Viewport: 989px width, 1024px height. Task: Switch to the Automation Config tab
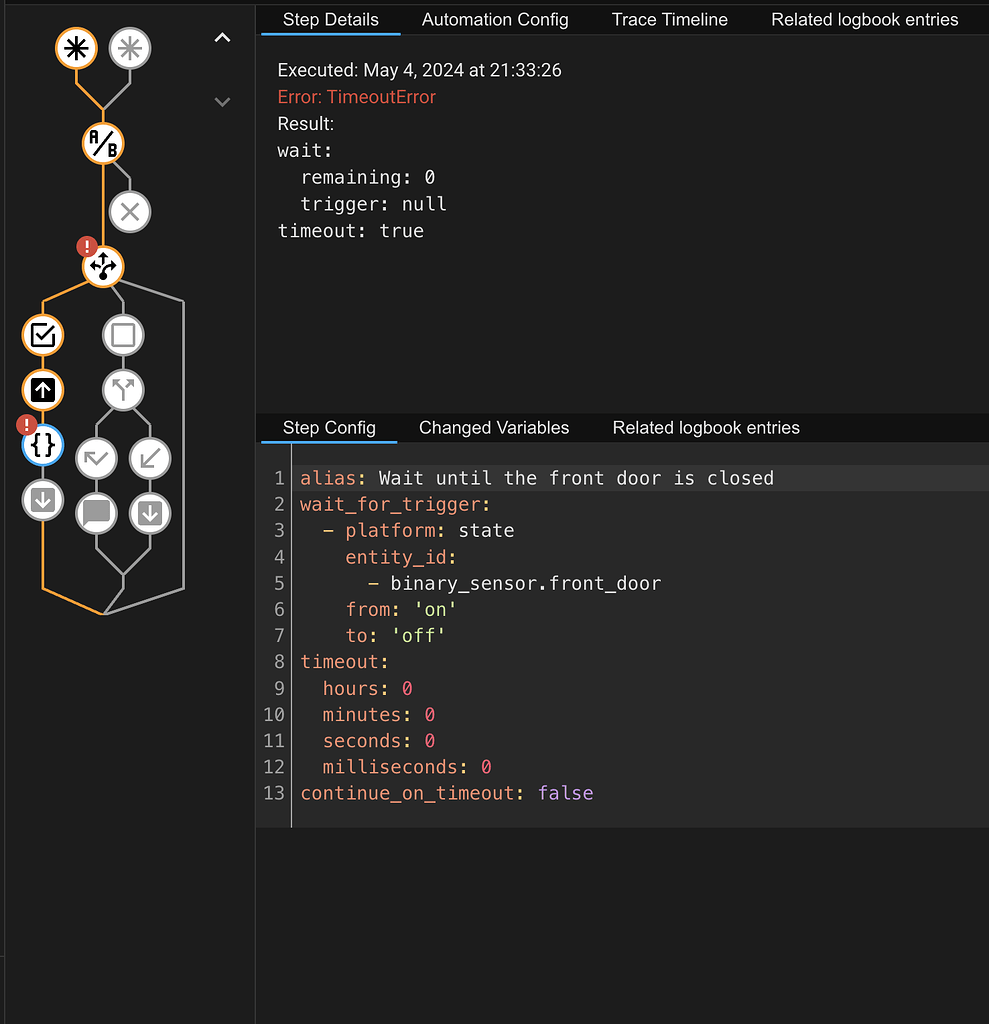point(495,20)
